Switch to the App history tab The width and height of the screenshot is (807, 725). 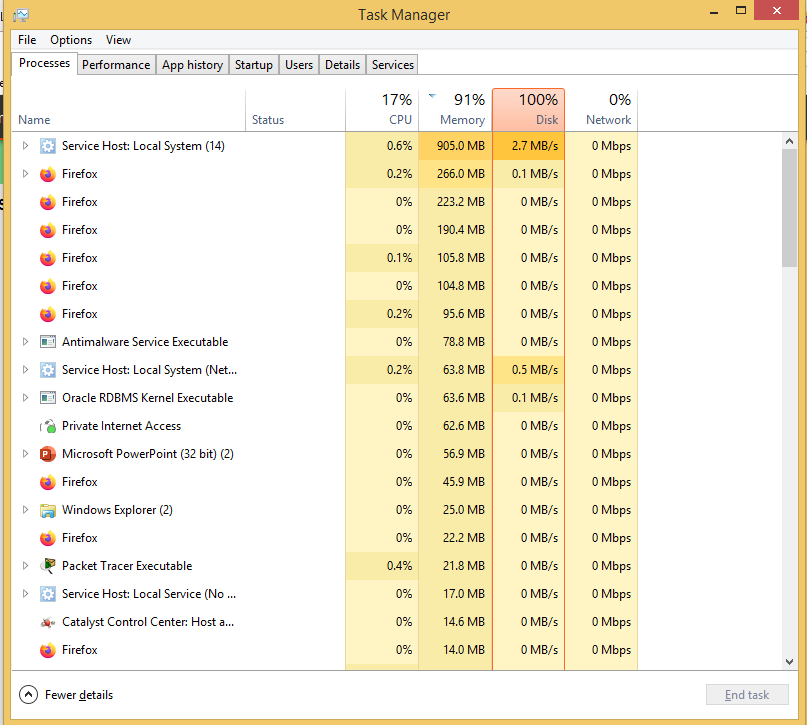192,65
